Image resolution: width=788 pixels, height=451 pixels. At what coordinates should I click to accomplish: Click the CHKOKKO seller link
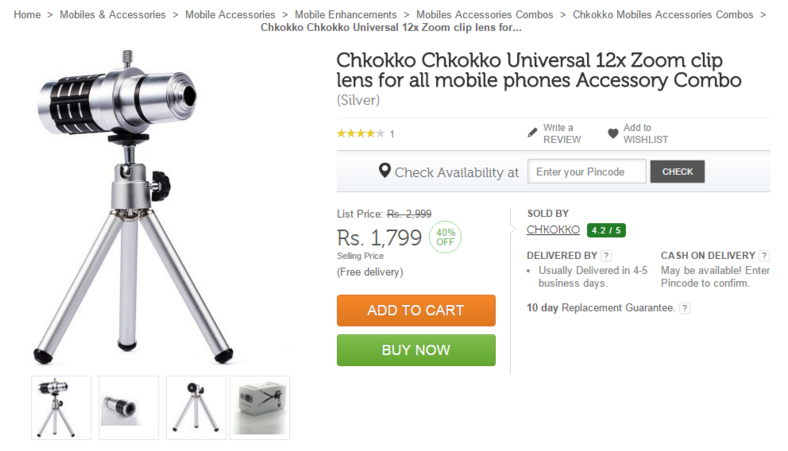(553, 230)
